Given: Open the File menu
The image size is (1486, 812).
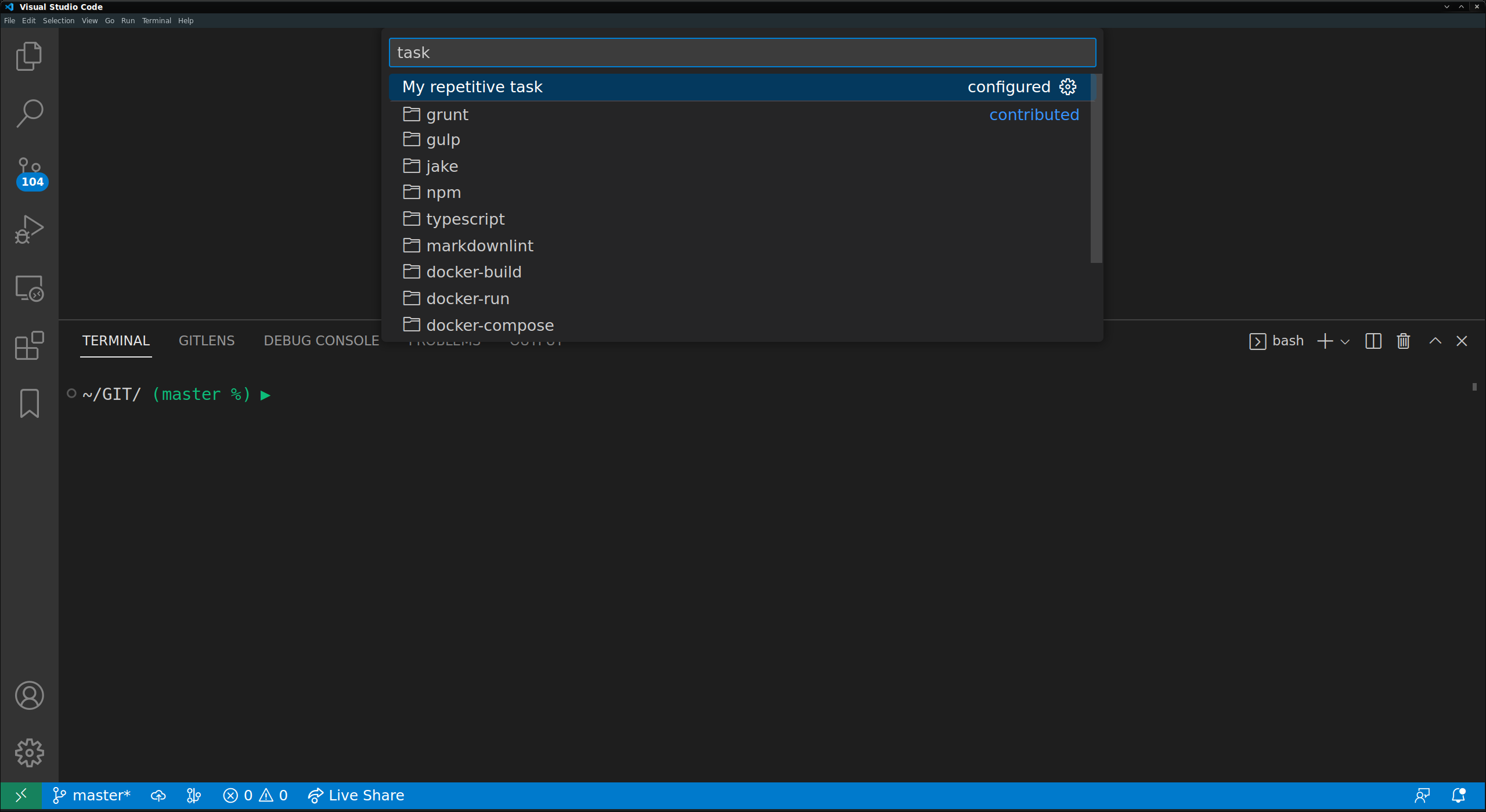Looking at the screenshot, I should [x=10, y=21].
